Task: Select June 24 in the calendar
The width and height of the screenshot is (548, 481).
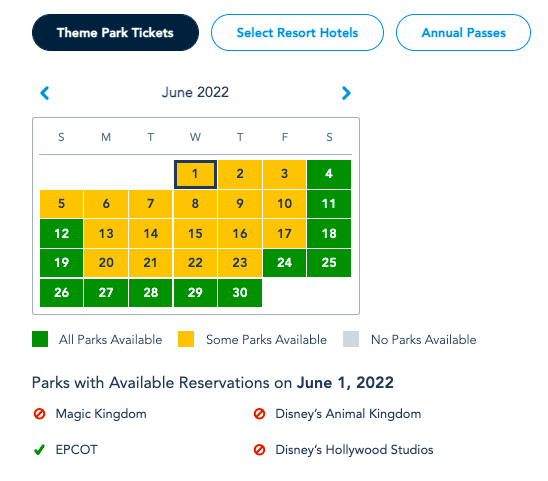Action: [x=284, y=263]
